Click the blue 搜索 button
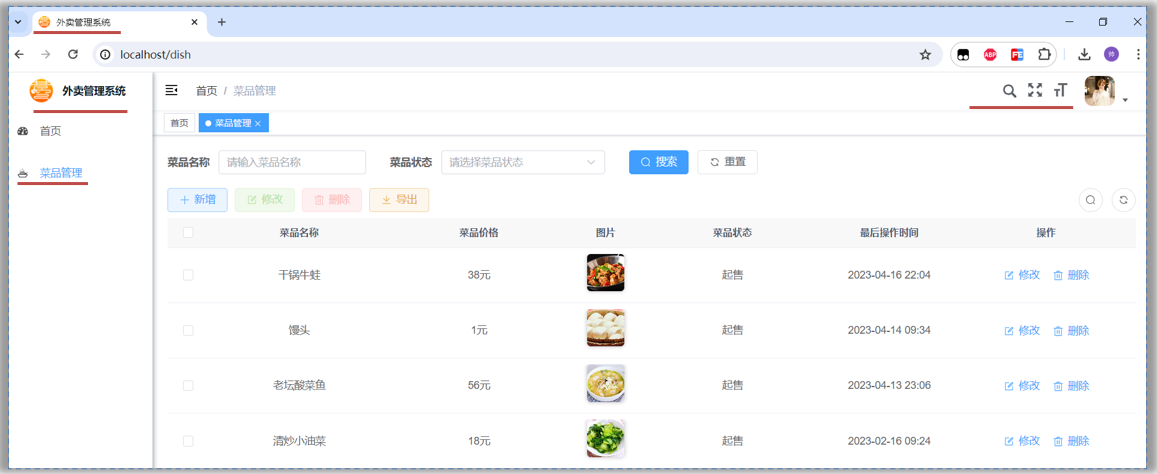Screen dimensions: 1157x474 658,162
